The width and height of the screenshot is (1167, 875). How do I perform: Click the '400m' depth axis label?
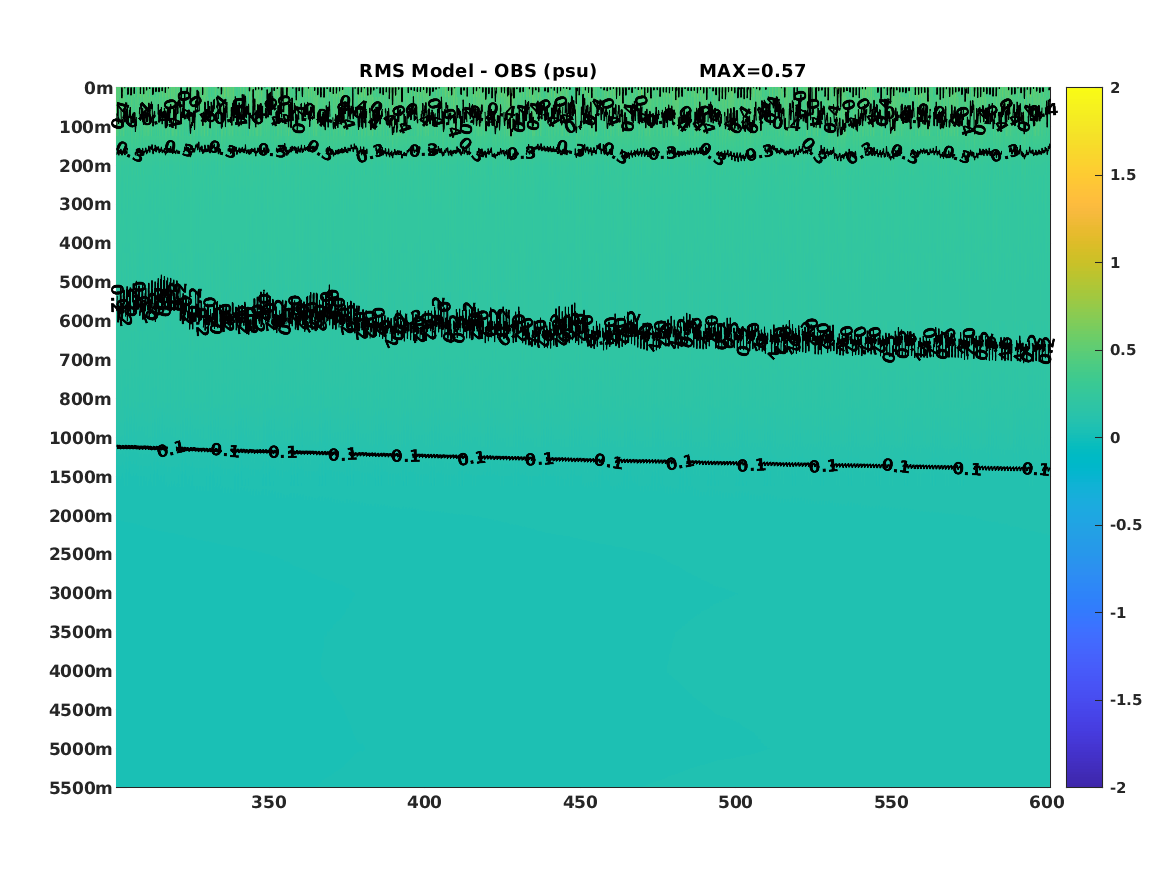(x=86, y=243)
